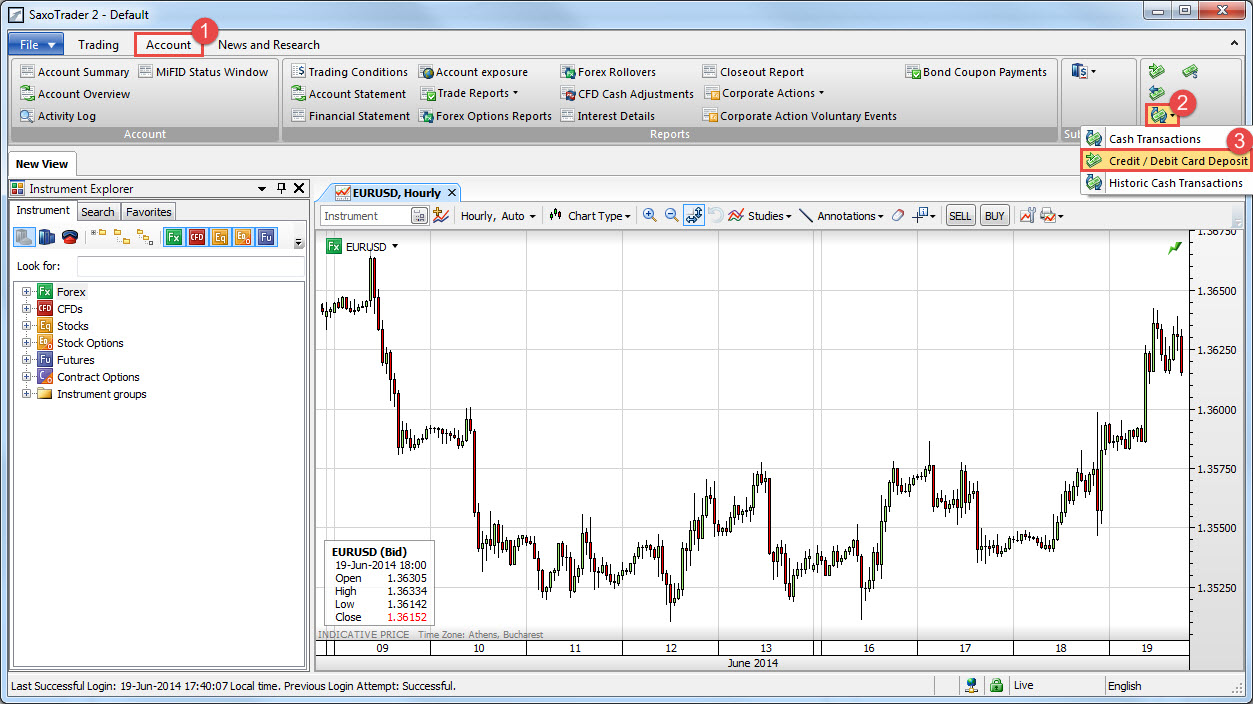Open the EURUSD symbol dropdown on chart
This screenshot has height=704, width=1253.
point(395,246)
